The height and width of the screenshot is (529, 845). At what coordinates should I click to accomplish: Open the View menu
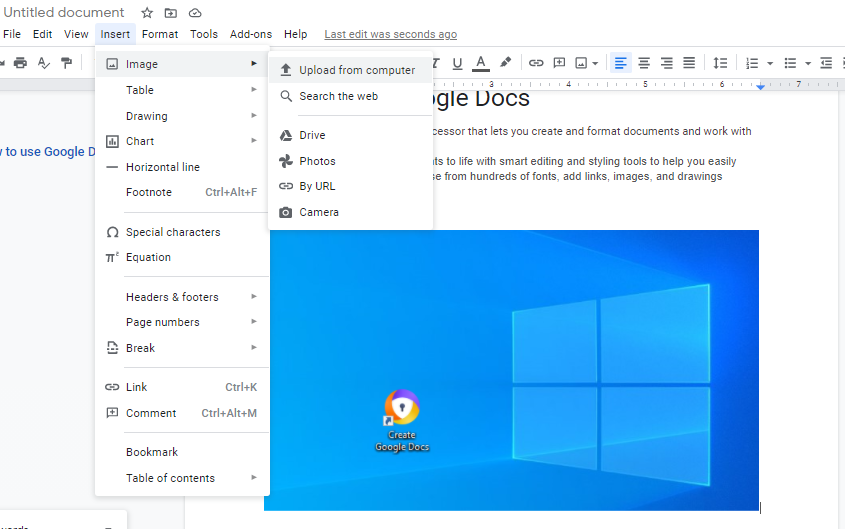[x=76, y=34]
